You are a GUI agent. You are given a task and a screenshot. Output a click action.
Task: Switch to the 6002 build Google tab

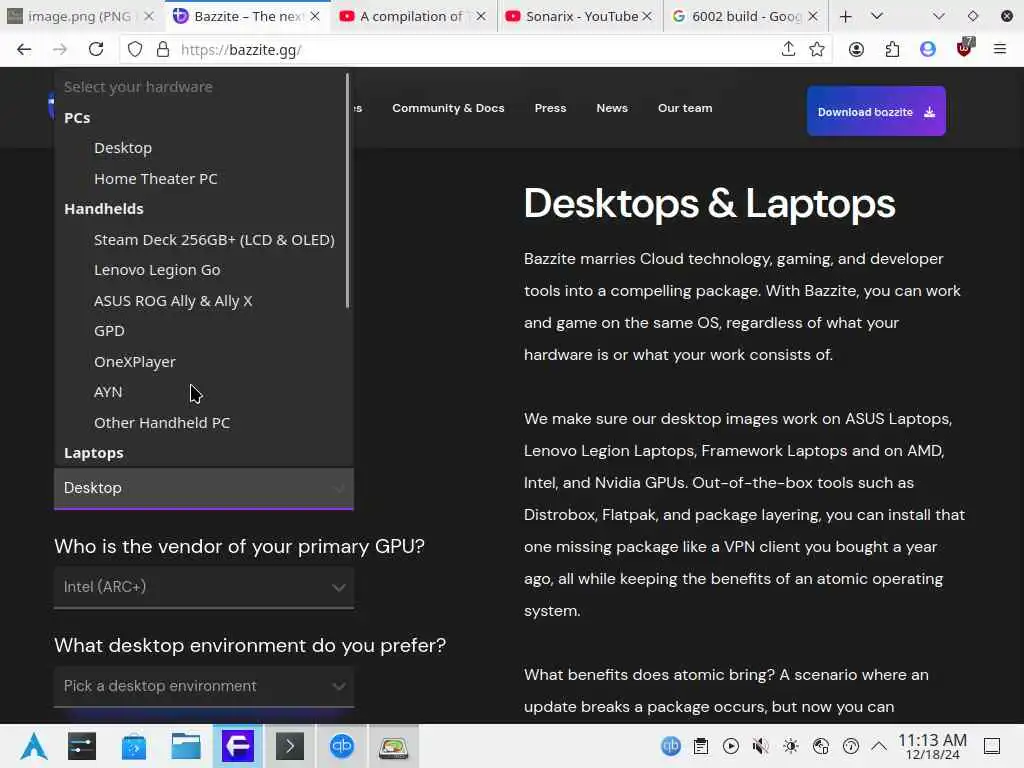745,16
